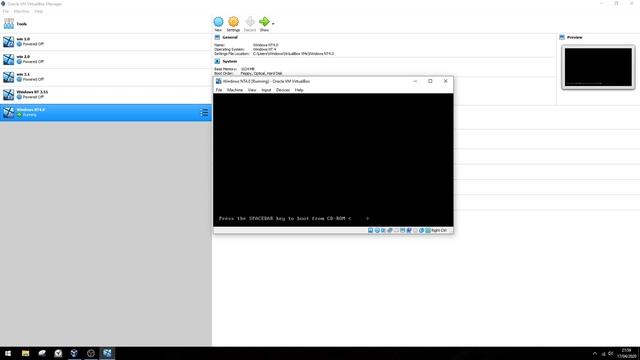
Task: Open File menu in running VM window
Action: coord(219,90)
